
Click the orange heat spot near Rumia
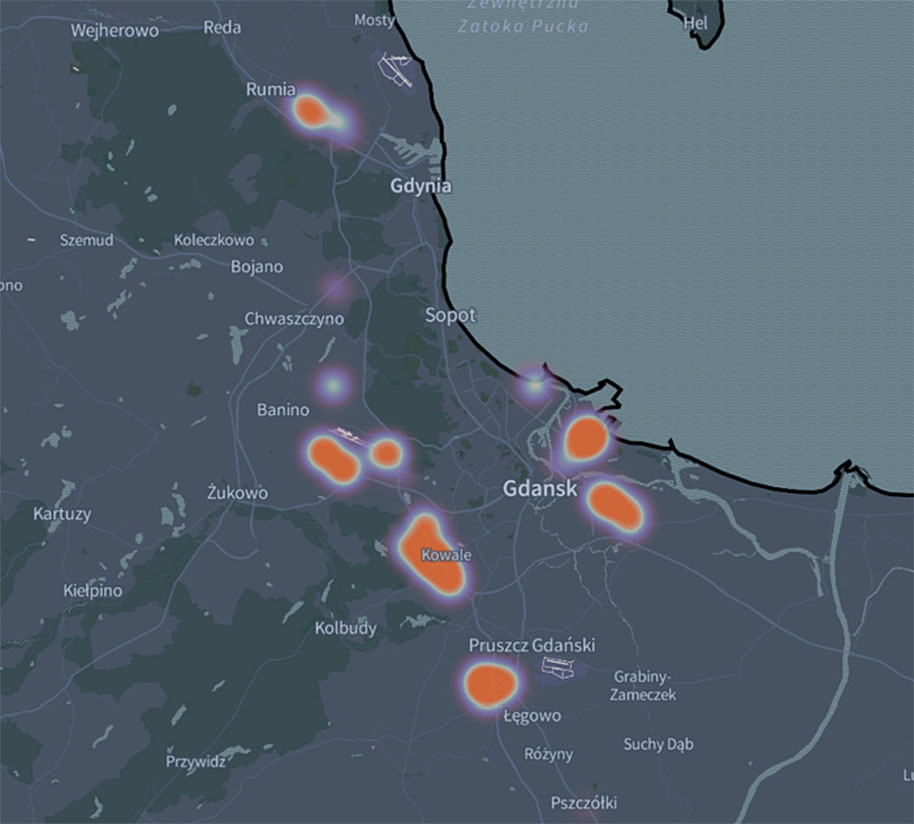312,110
